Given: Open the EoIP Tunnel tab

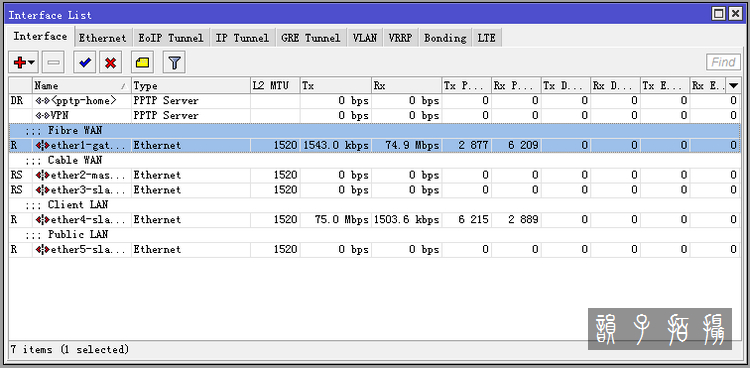Looking at the screenshot, I should [171, 38].
